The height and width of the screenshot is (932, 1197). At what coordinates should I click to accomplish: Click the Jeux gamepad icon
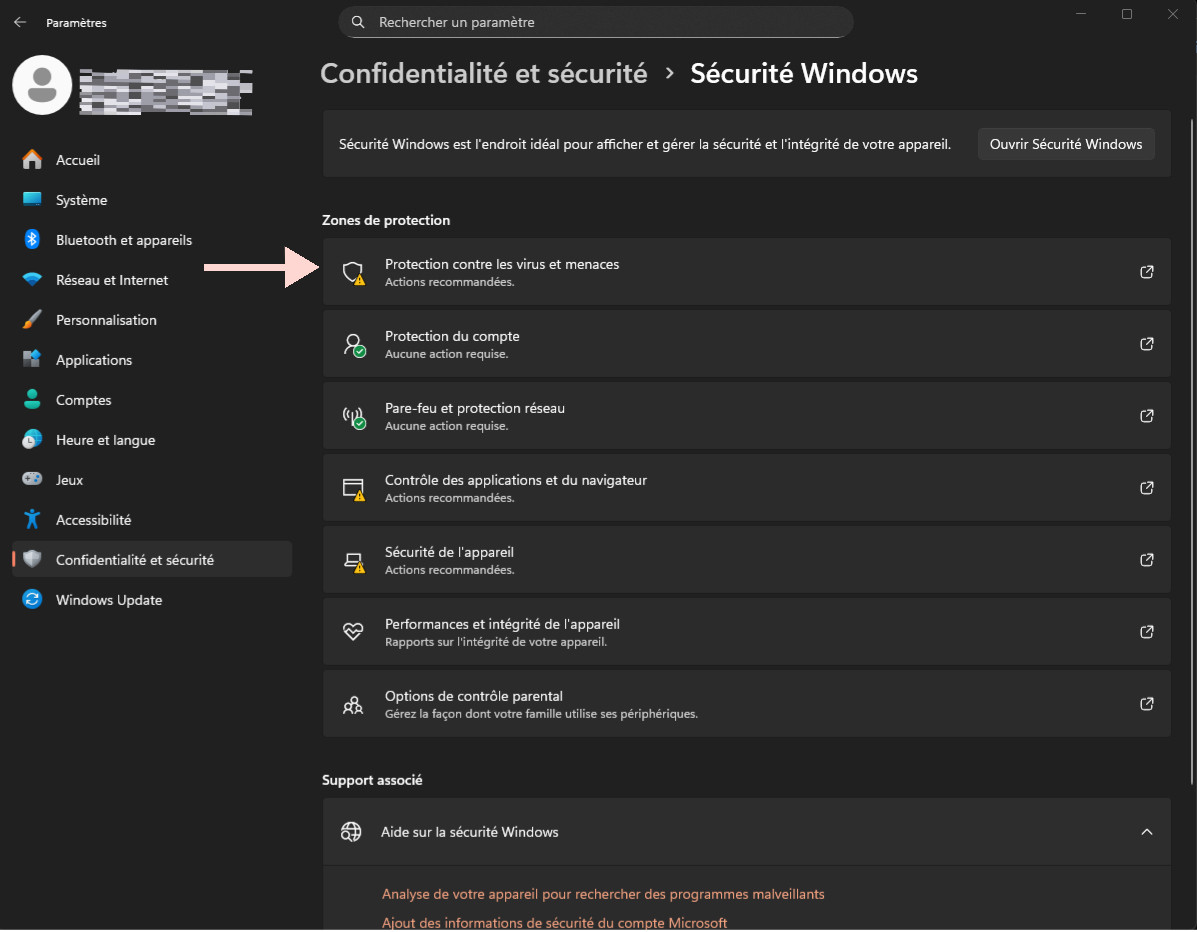pos(32,479)
